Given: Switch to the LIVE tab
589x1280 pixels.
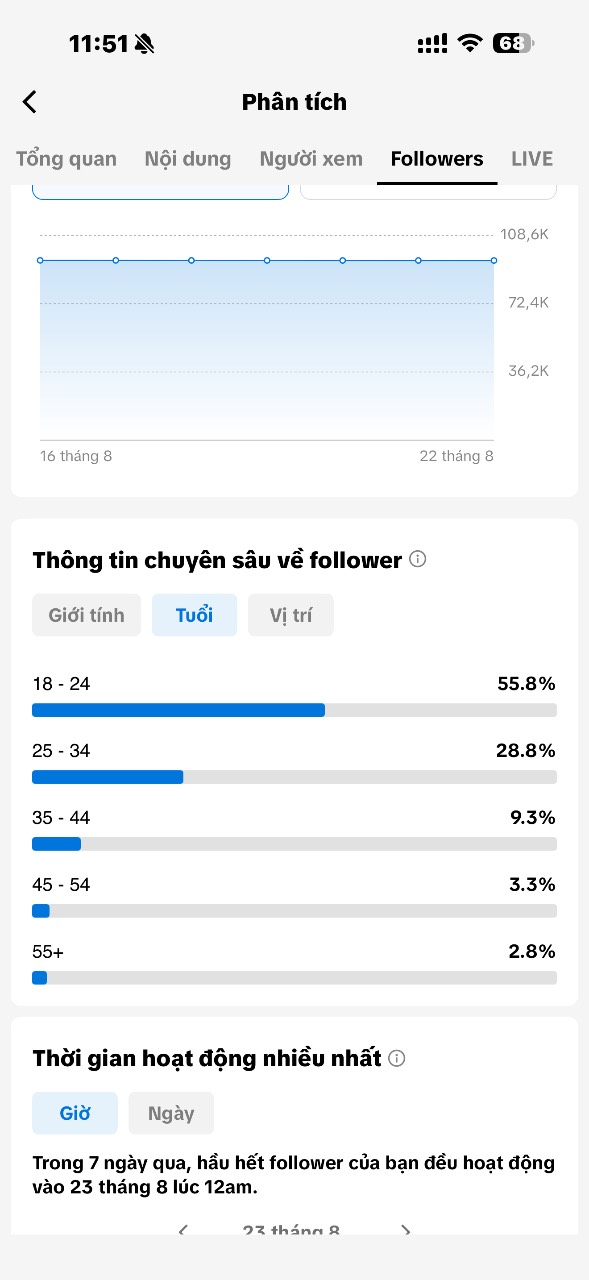Looking at the screenshot, I should 532,159.
